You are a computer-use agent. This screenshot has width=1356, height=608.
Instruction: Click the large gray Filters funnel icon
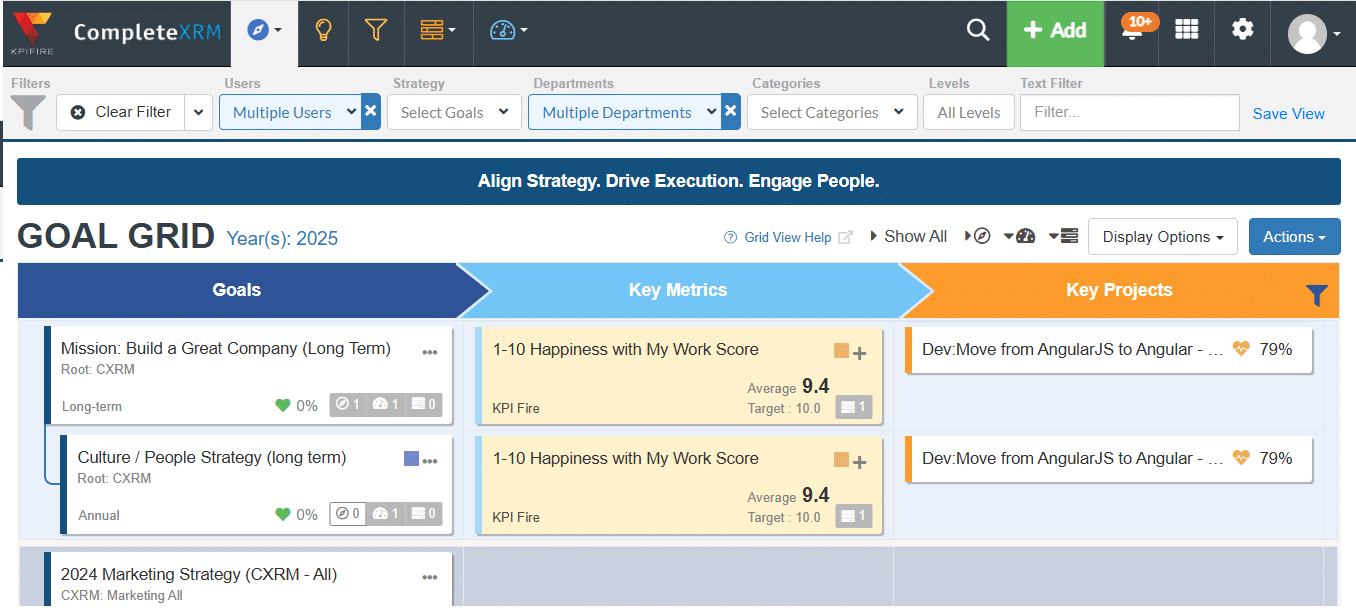coord(29,112)
